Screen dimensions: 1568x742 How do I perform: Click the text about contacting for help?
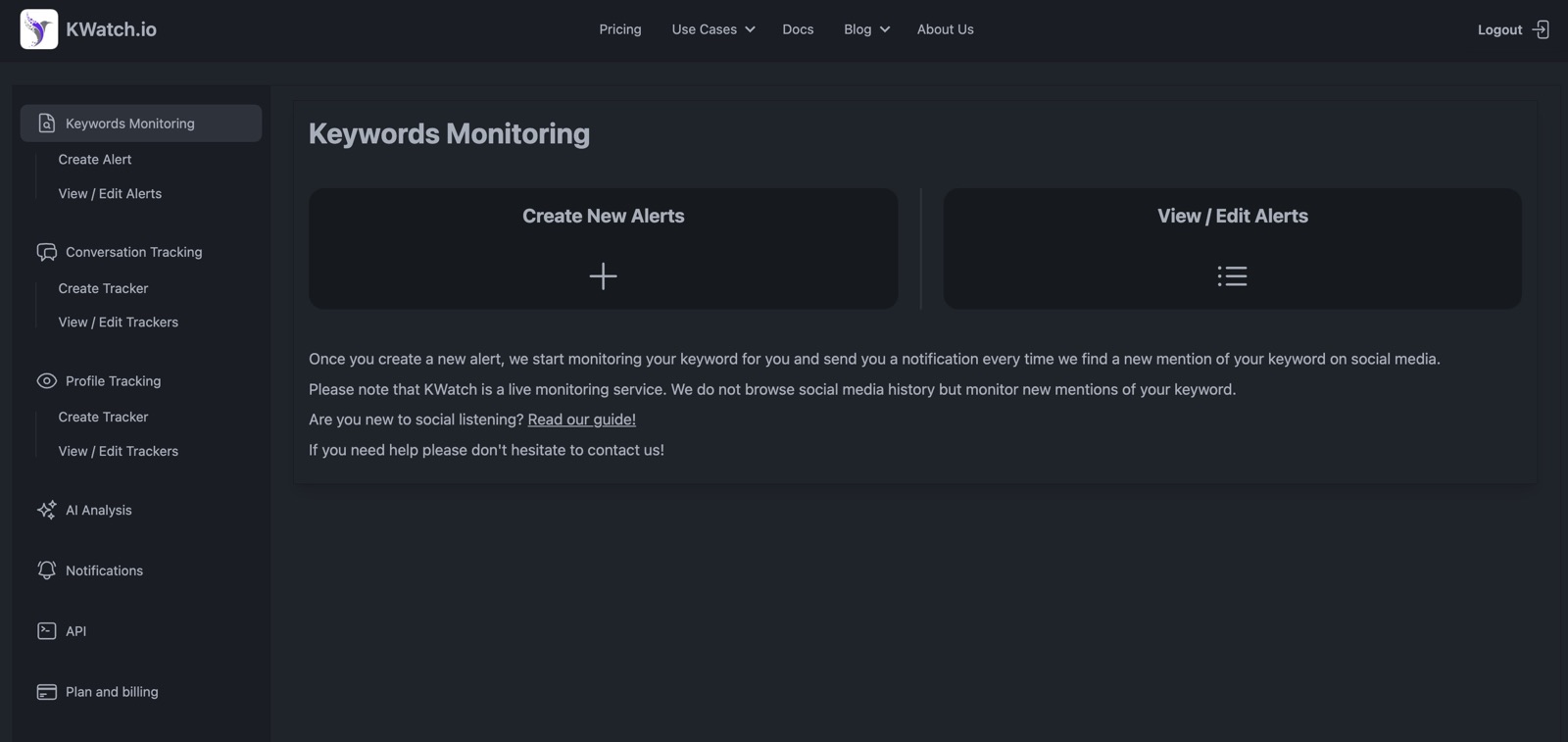click(x=486, y=450)
